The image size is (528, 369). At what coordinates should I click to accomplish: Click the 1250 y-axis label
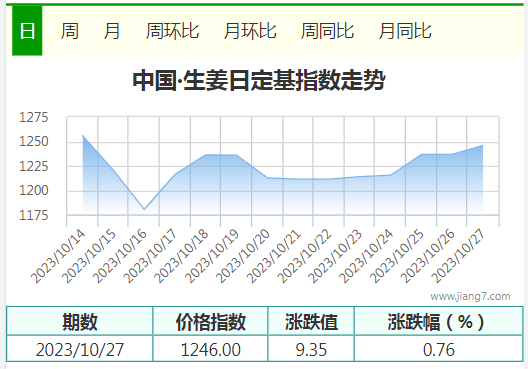click(x=34, y=142)
